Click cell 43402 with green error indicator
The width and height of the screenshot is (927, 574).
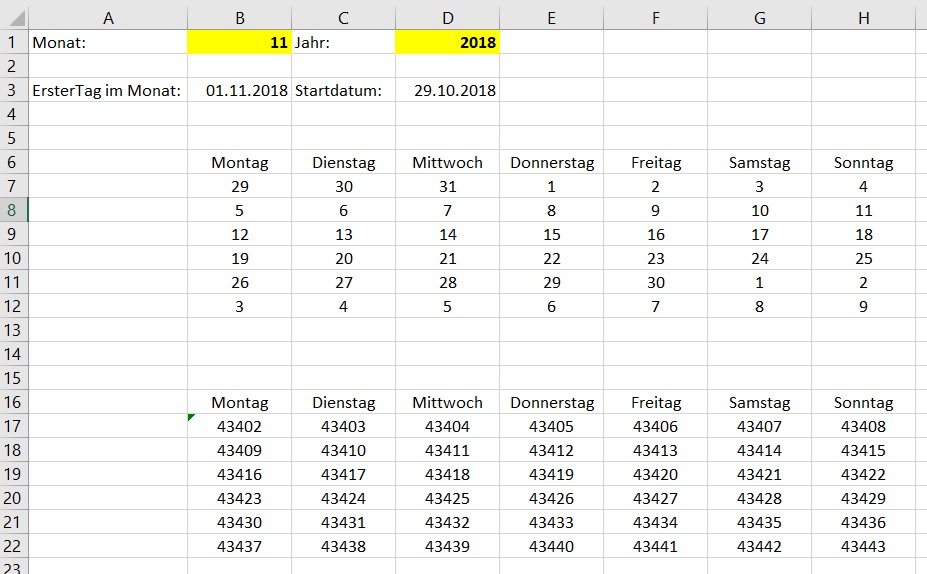239,426
